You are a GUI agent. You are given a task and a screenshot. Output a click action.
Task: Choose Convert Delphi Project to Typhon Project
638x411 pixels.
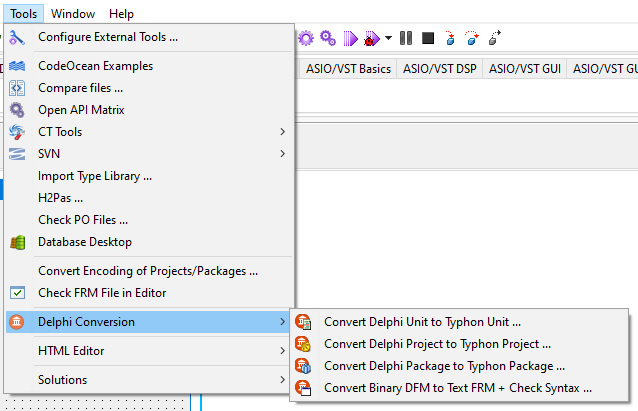pos(460,344)
